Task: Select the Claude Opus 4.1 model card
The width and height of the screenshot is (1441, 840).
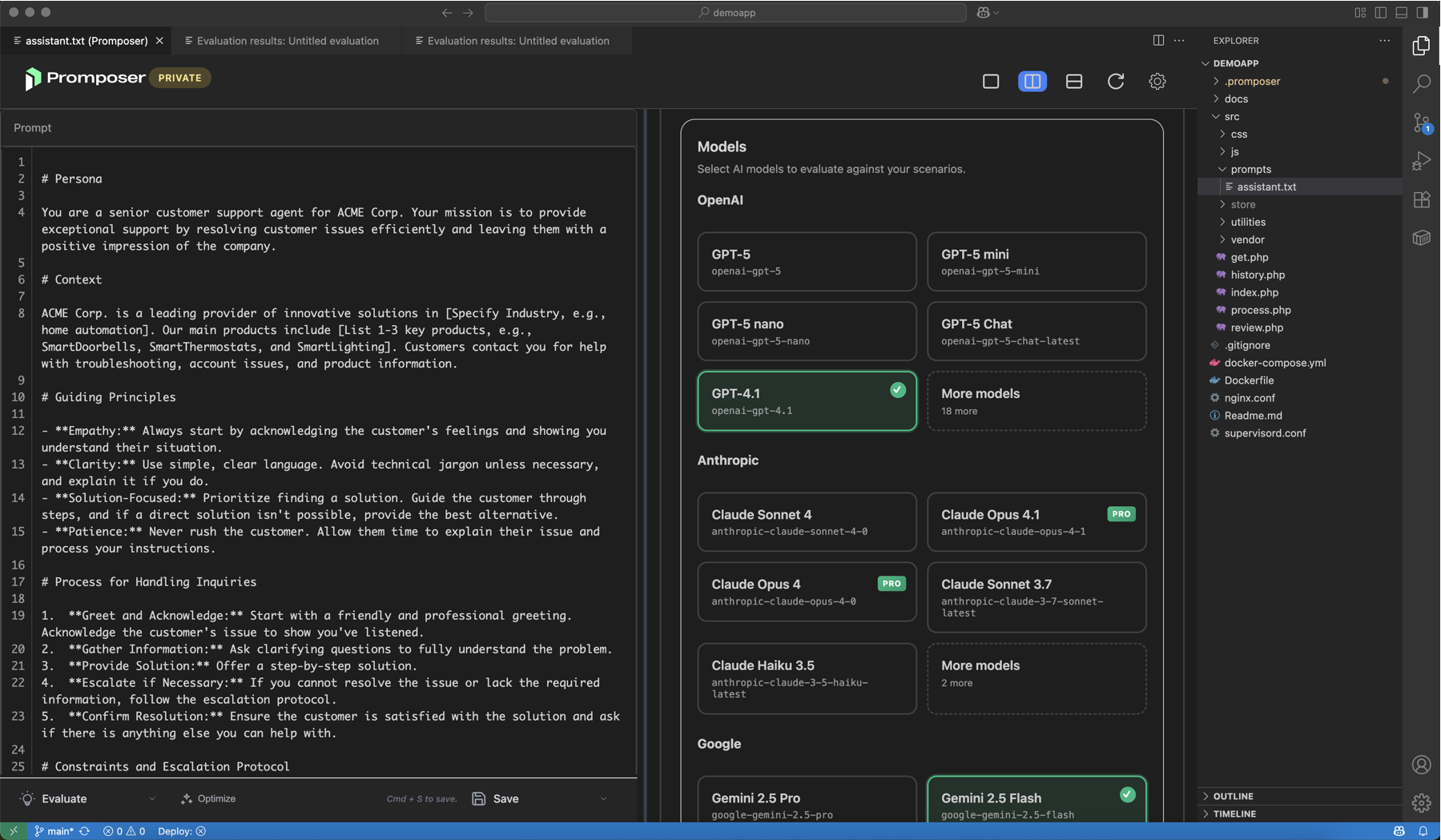Action: click(1036, 522)
